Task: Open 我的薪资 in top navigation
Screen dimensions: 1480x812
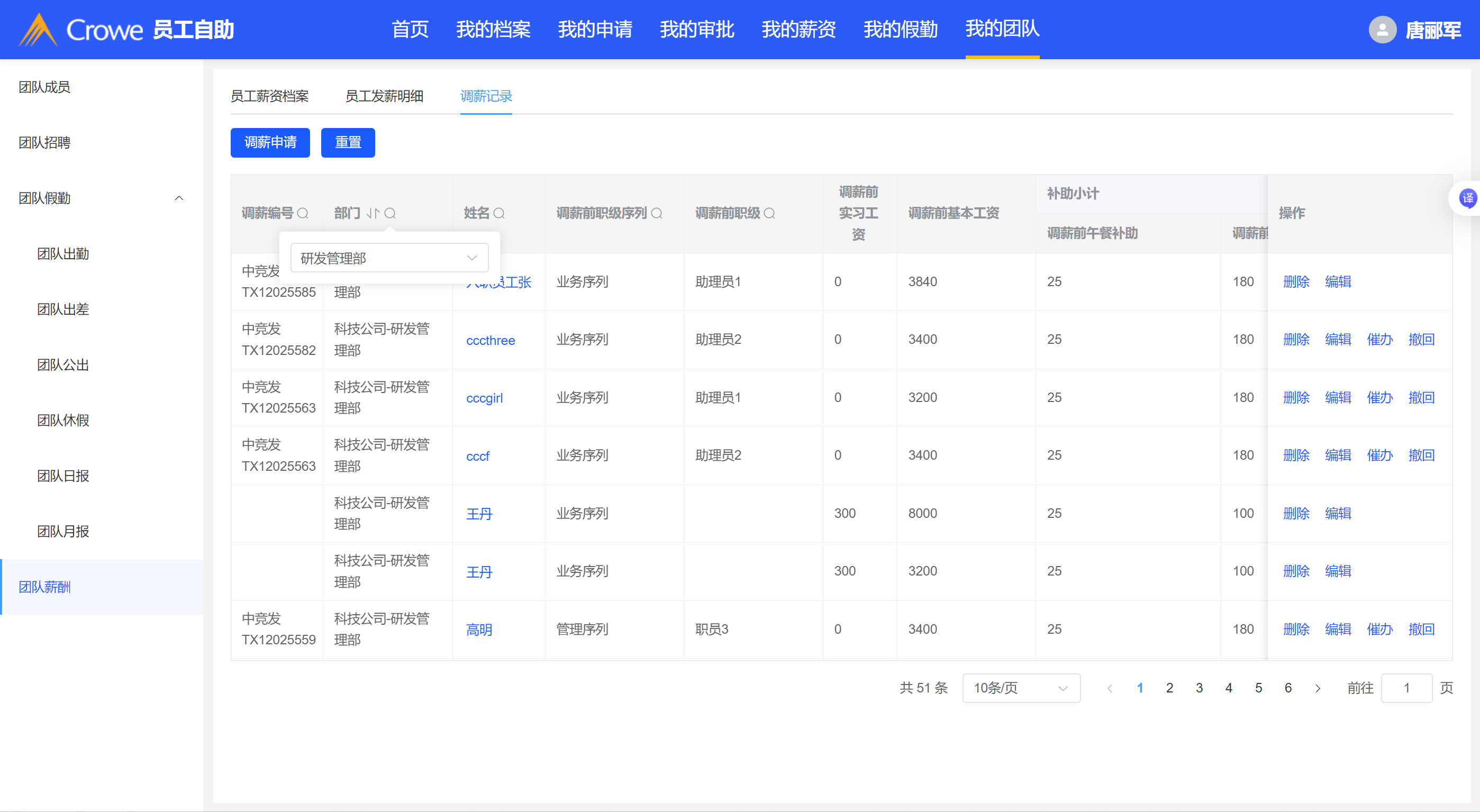Action: 798,29
